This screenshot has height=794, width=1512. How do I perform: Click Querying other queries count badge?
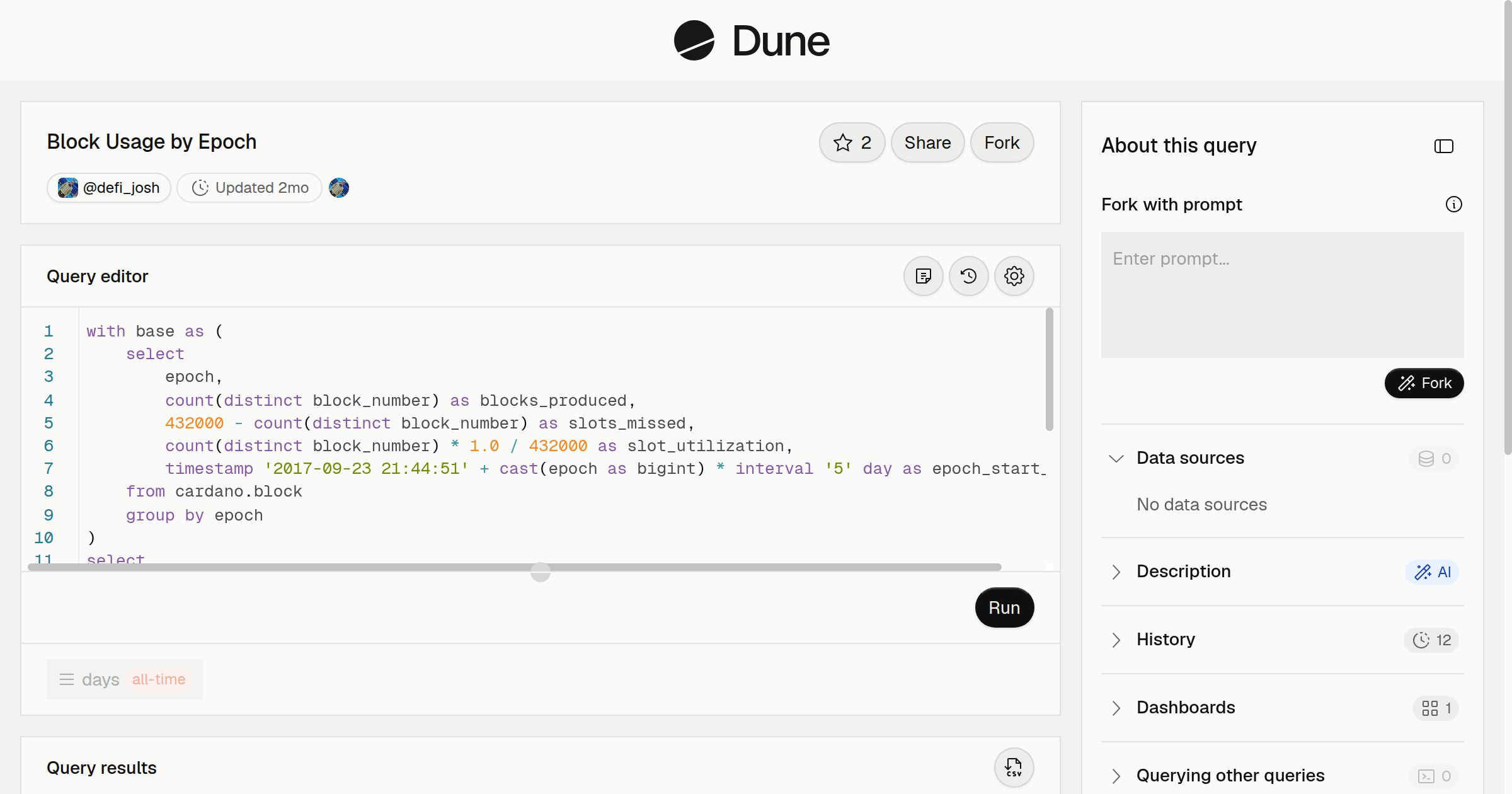point(1435,776)
